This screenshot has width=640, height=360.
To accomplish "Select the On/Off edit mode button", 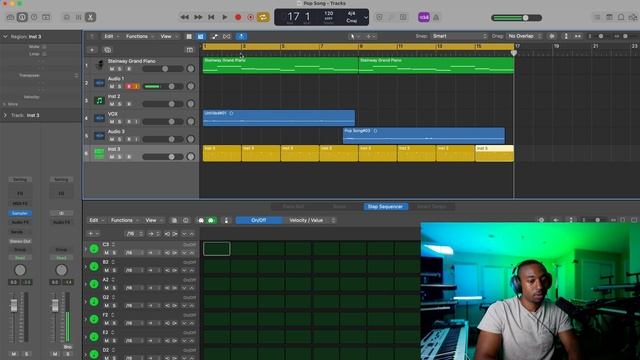I will point(259,220).
